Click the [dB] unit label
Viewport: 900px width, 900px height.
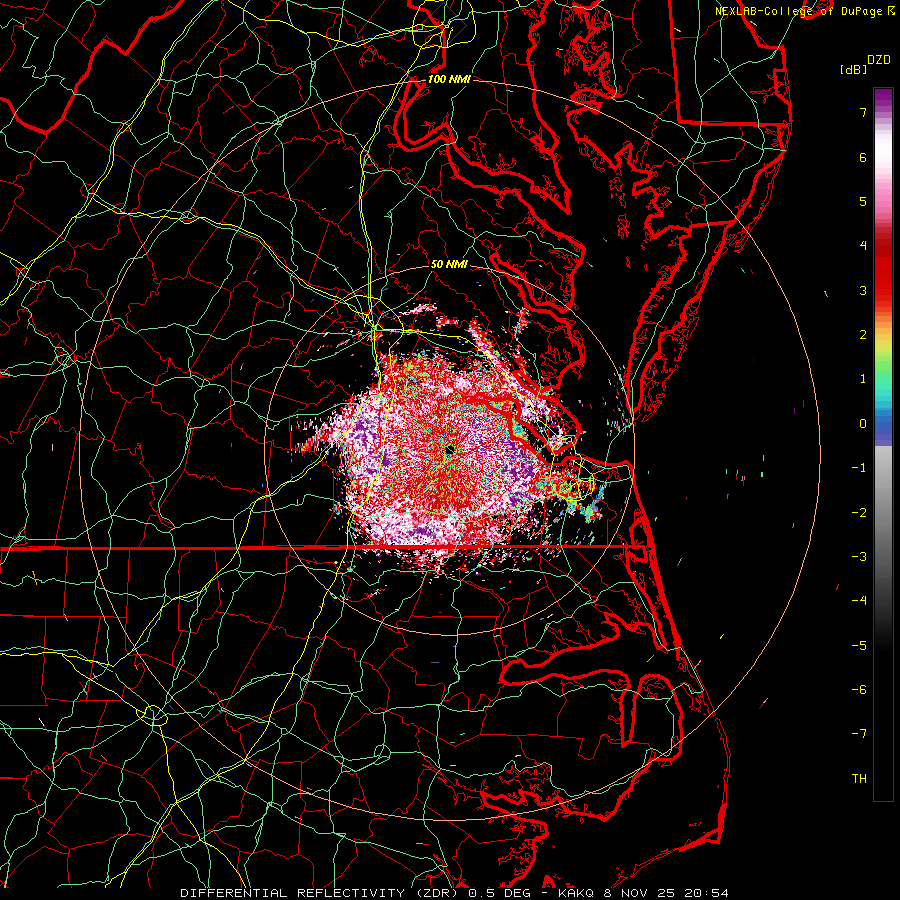click(x=854, y=69)
